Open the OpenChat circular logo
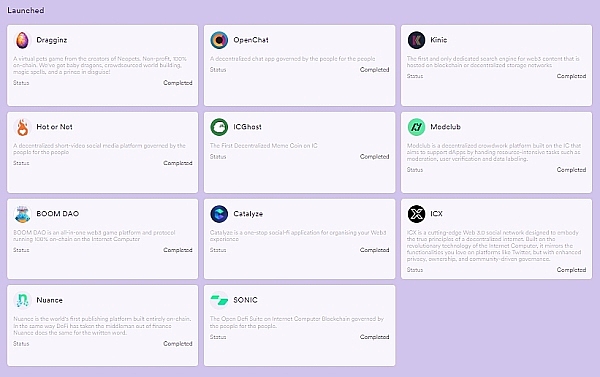The image size is (600, 377). (x=219, y=40)
